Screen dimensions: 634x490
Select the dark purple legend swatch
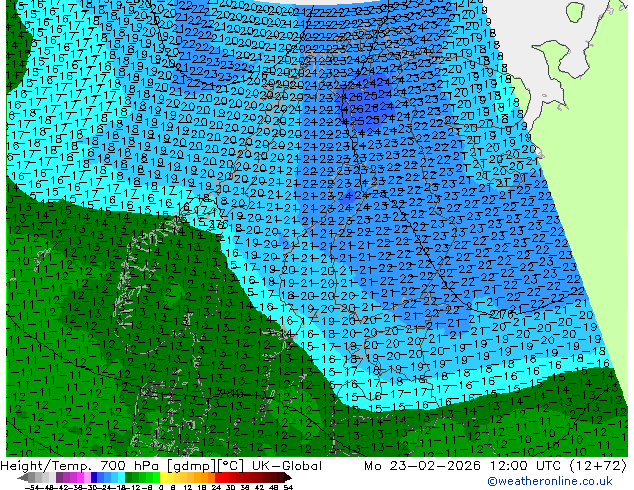click(59, 477)
